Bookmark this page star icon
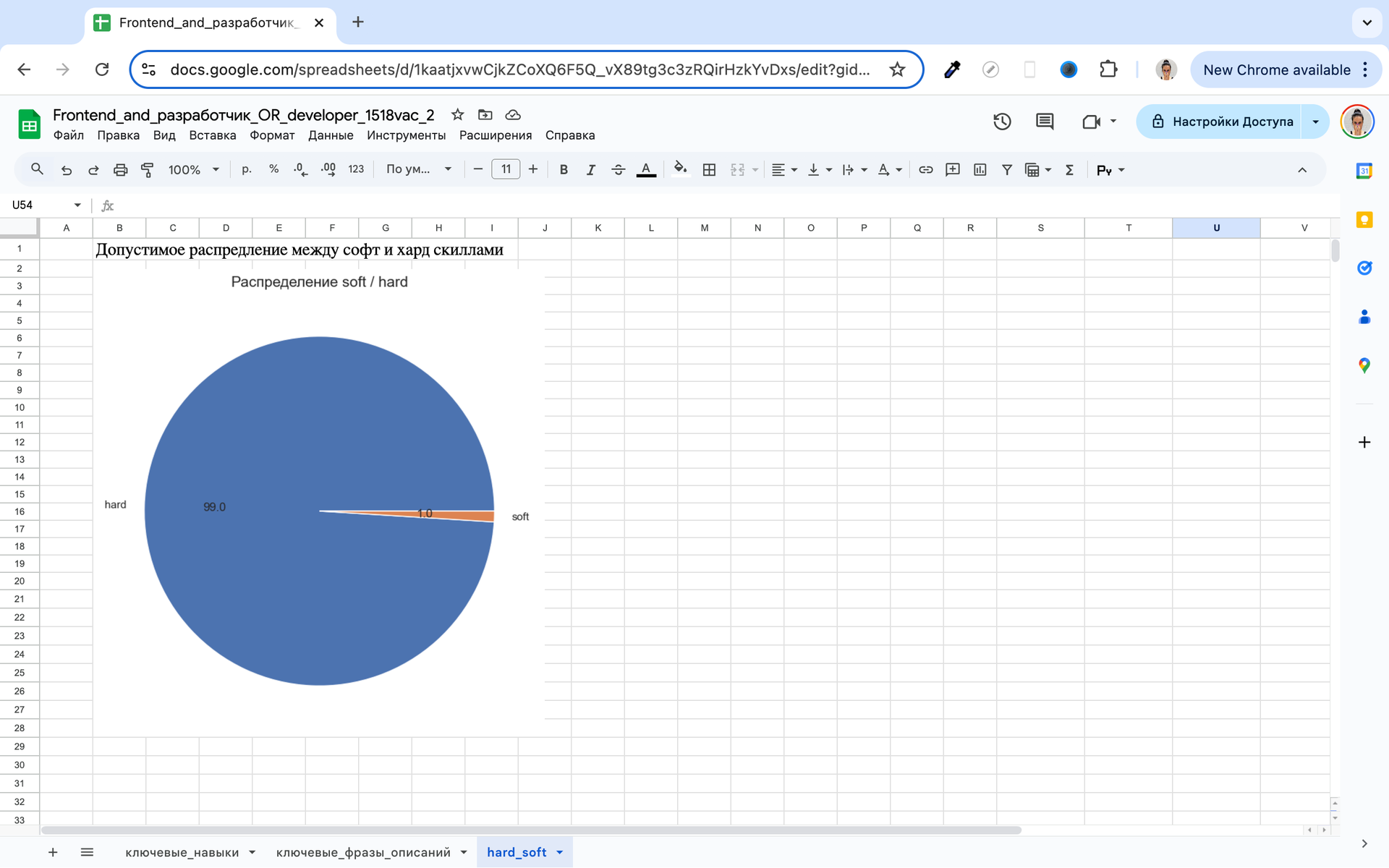Screen dimensions: 1389x868 897,69
